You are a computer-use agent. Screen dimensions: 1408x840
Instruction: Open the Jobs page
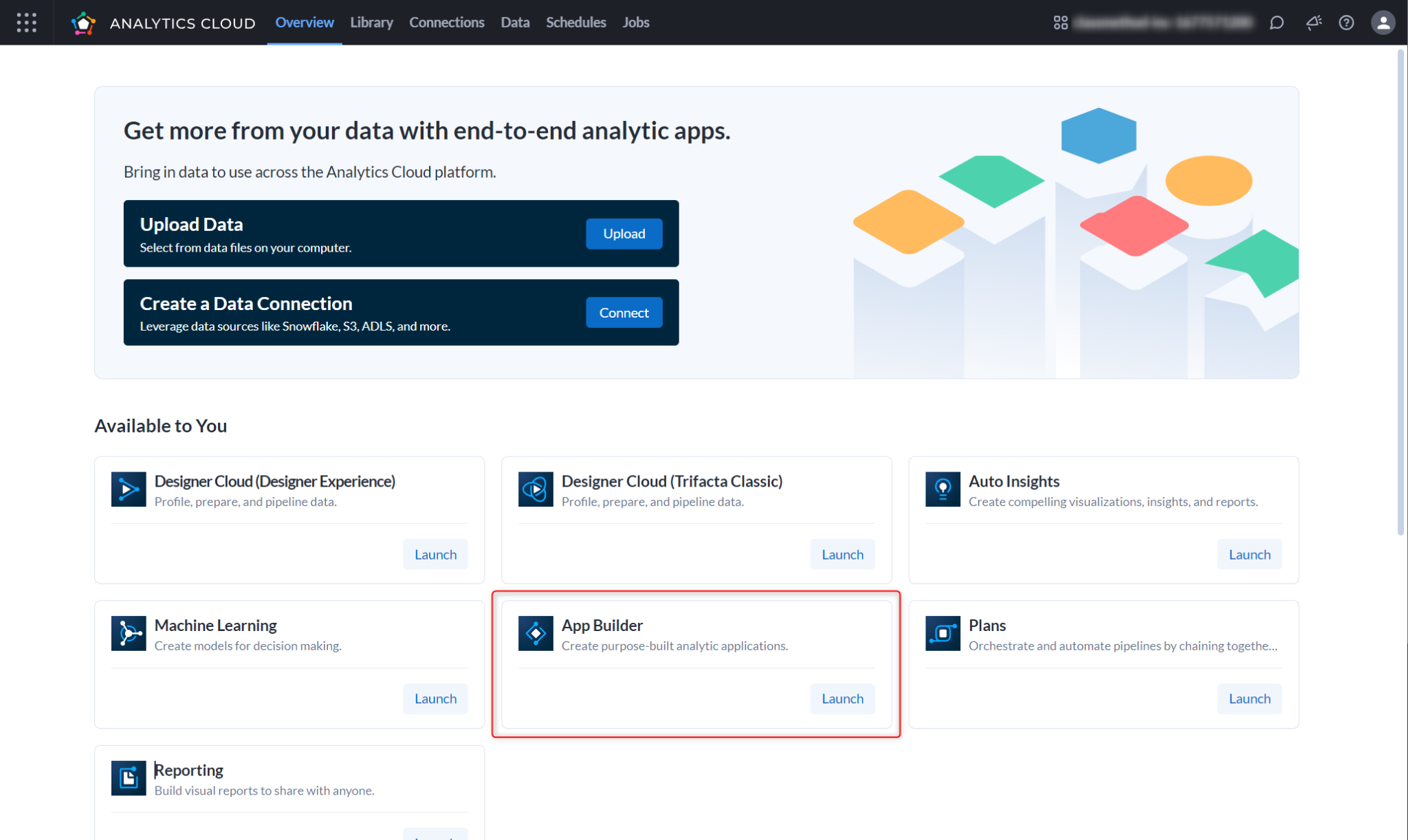[x=635, y=22]
